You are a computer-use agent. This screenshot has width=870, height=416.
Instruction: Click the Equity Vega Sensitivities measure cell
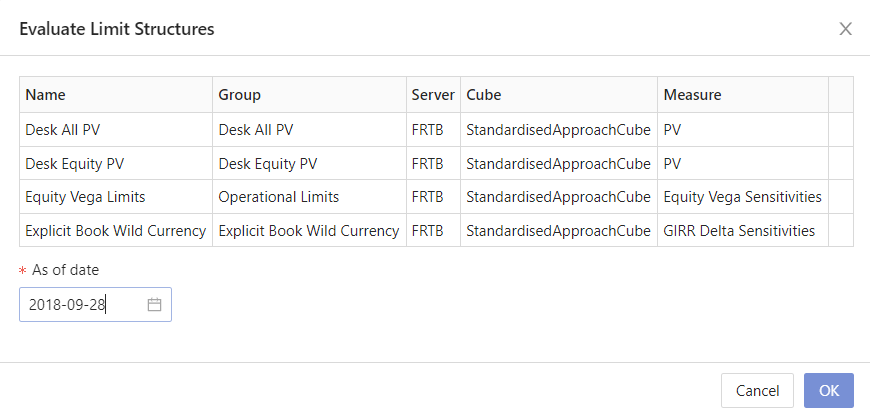point(742,197)
